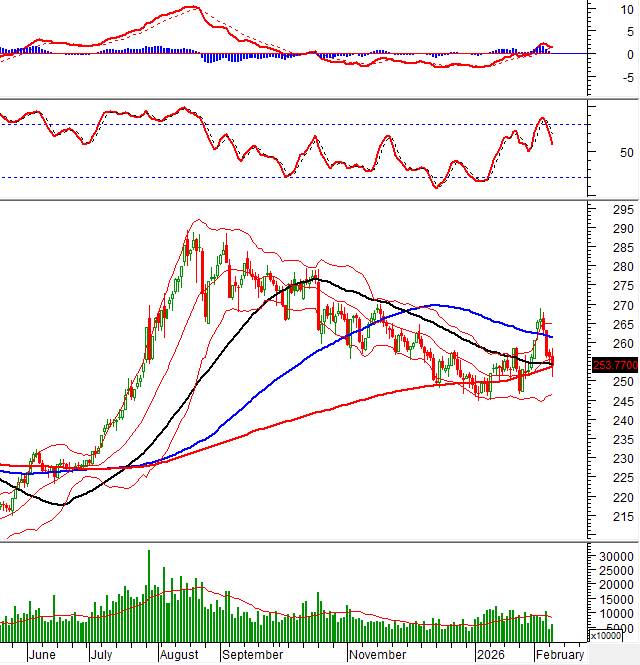The height and width of the screenshot is (665, 640).
Task: Click the 265 price axis label
Action: click(623, 324)
